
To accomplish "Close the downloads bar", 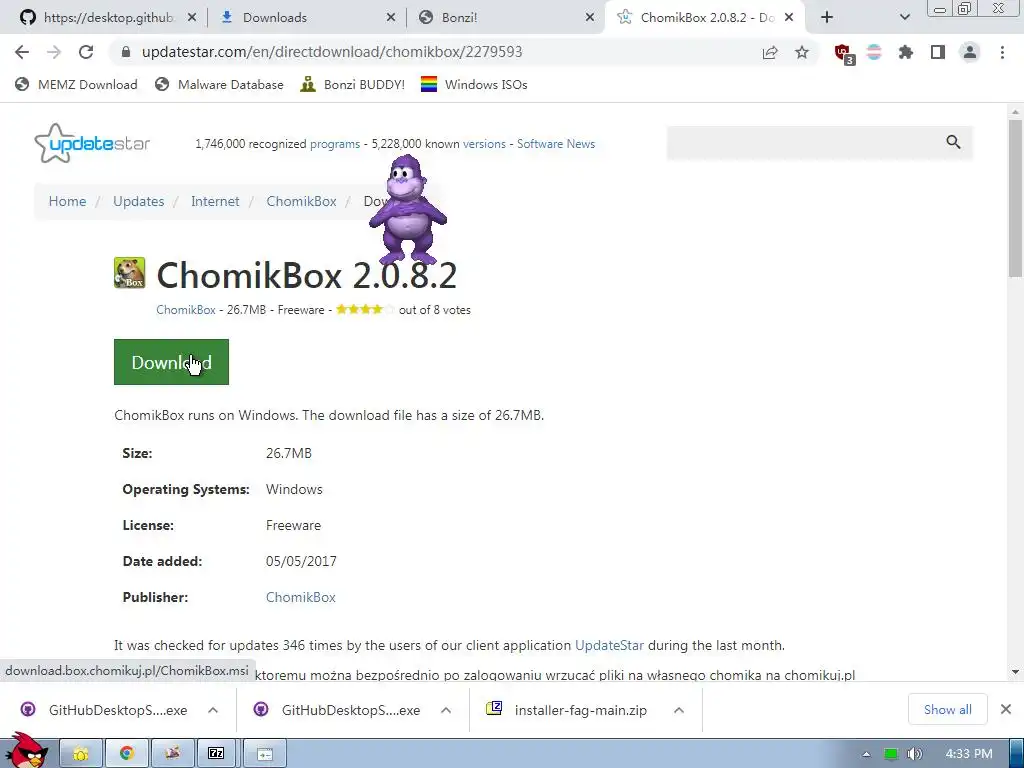I will 1006,709.
